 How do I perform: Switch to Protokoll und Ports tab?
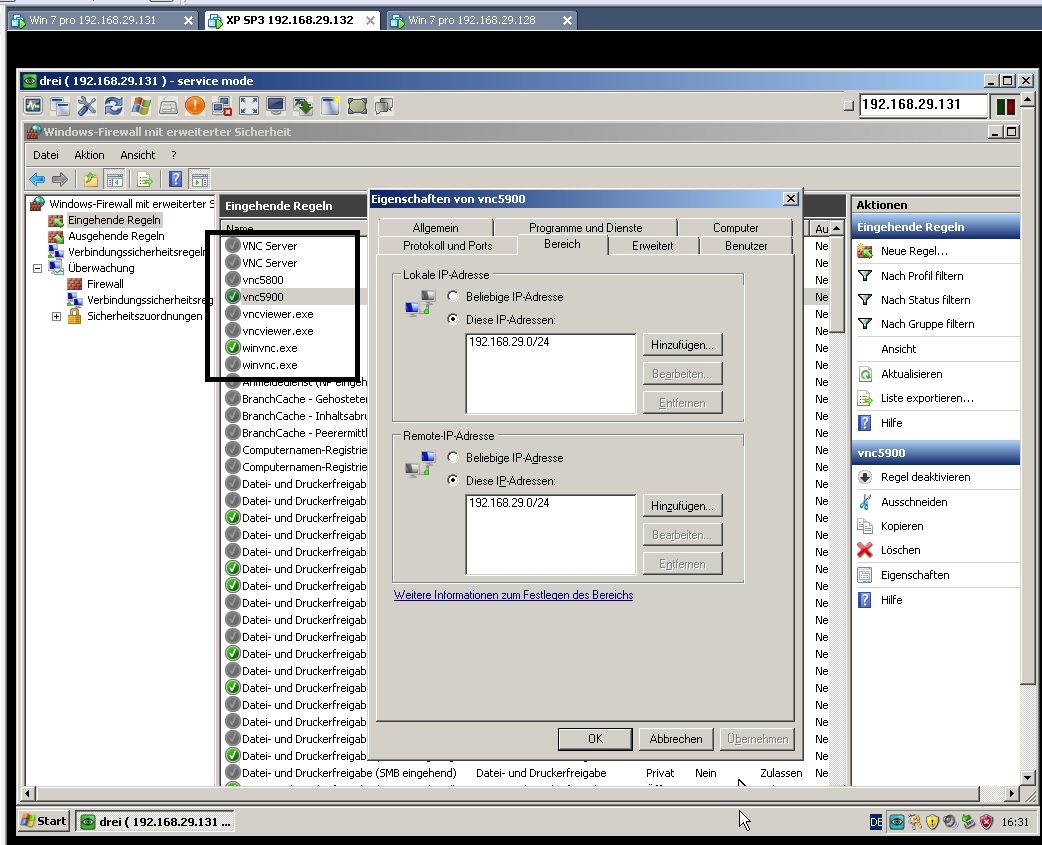point(448,246)
